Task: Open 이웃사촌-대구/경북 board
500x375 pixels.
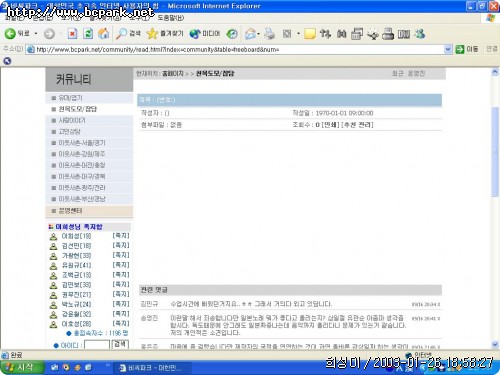Action: (82, 177)
